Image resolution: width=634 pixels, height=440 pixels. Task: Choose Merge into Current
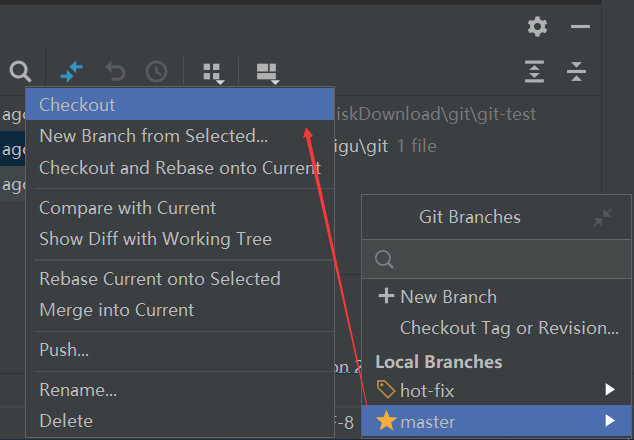116,310
